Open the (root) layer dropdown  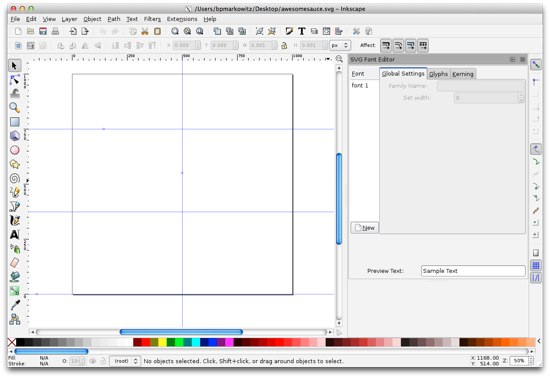[x=125, y=361]
